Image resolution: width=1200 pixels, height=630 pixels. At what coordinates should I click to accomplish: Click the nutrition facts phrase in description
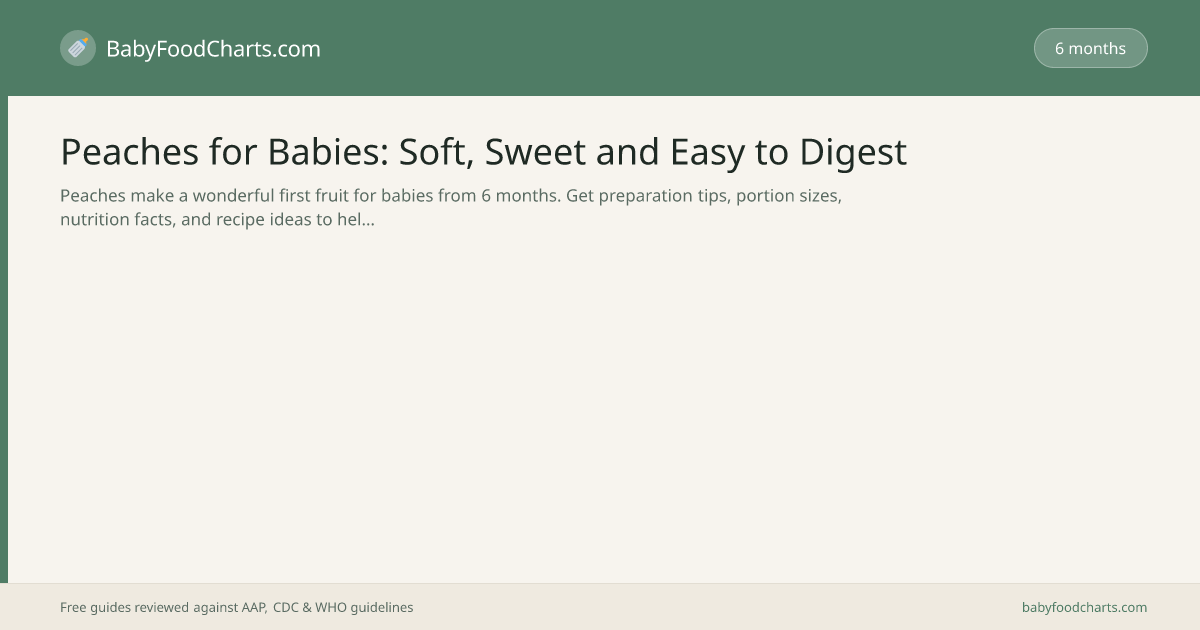[115, 219]
